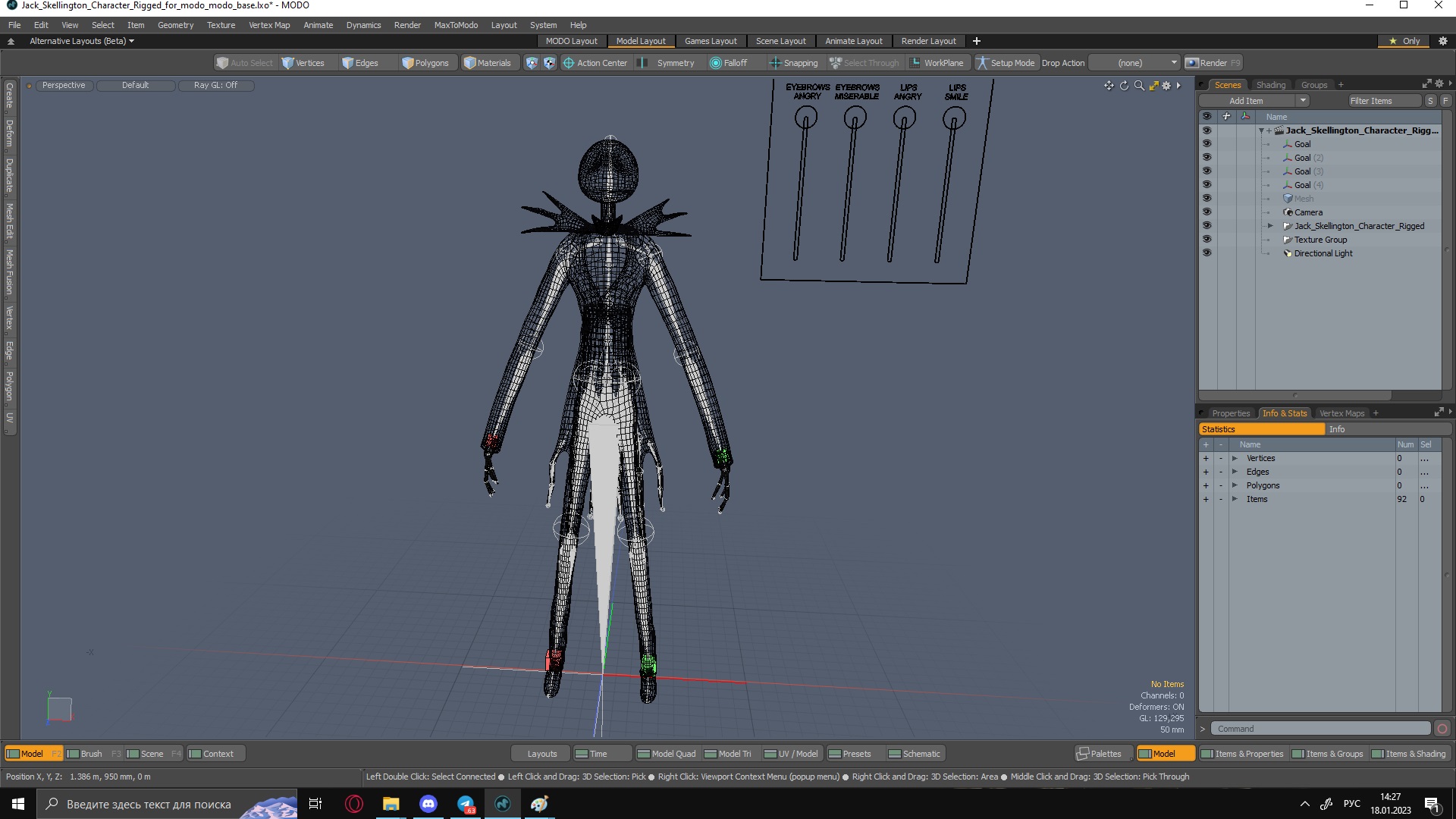Viewport: 1456px width, 819px height.
Task: Toggle visibility of Directional Light
Action: pos(1207,253)
